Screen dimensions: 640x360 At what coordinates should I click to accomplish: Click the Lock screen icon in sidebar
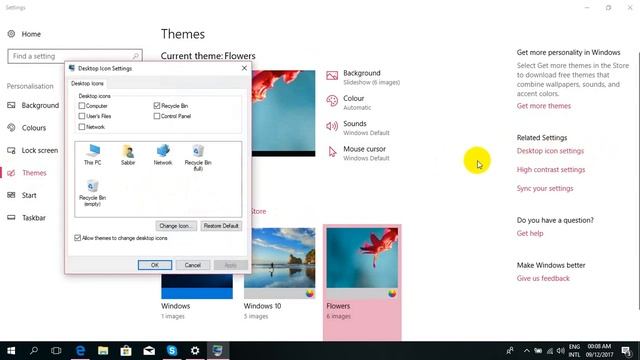coord(11,150)
